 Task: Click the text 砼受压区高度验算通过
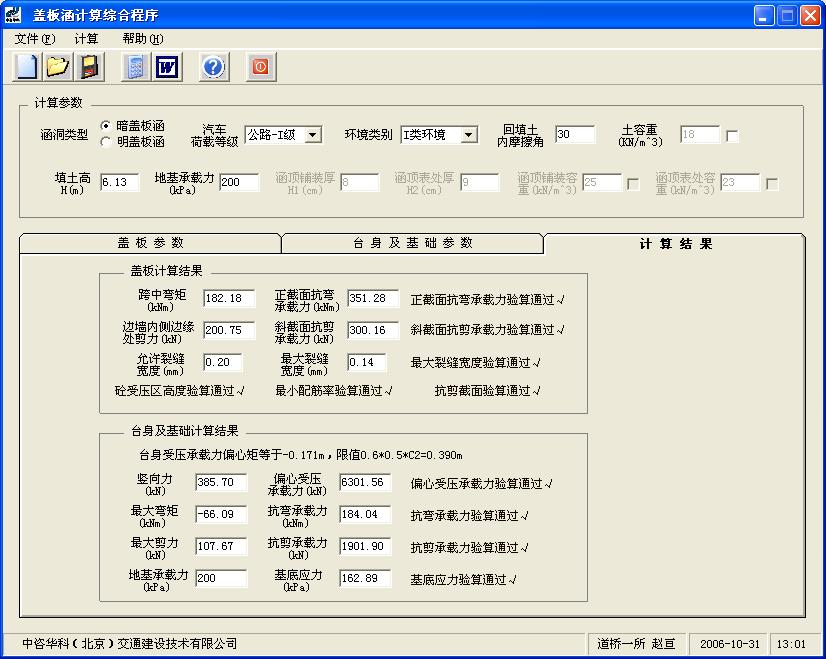pyautogui.click(x=179, y=390)
